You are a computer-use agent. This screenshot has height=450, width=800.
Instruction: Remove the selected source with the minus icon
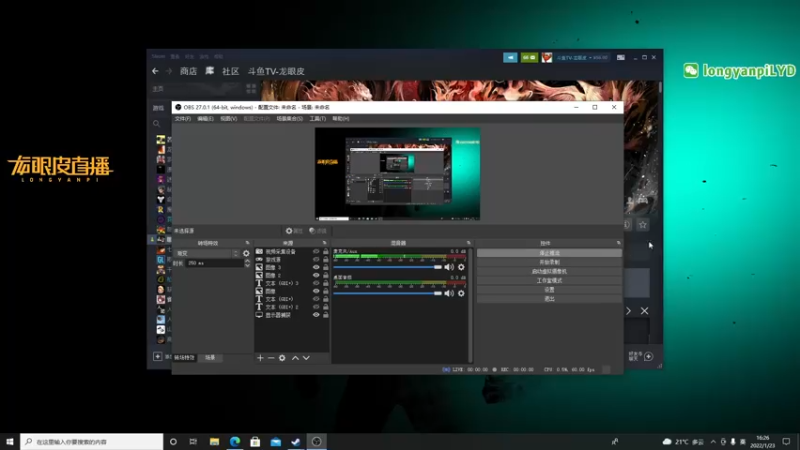271,358
